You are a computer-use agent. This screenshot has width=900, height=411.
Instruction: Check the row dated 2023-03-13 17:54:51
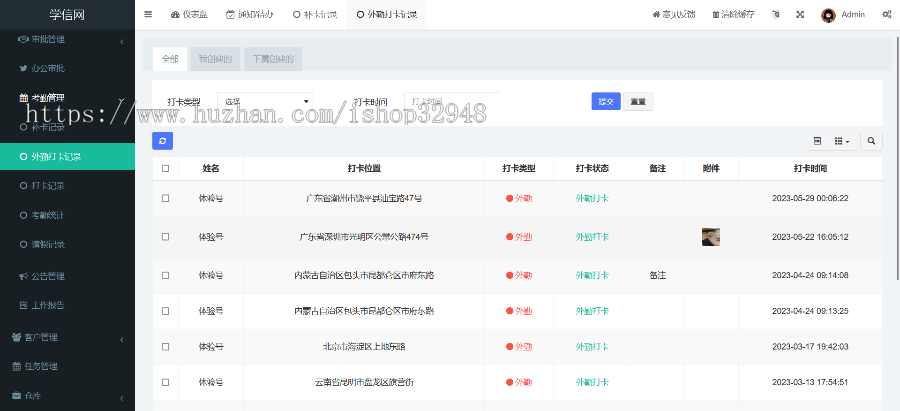[165, 382]
